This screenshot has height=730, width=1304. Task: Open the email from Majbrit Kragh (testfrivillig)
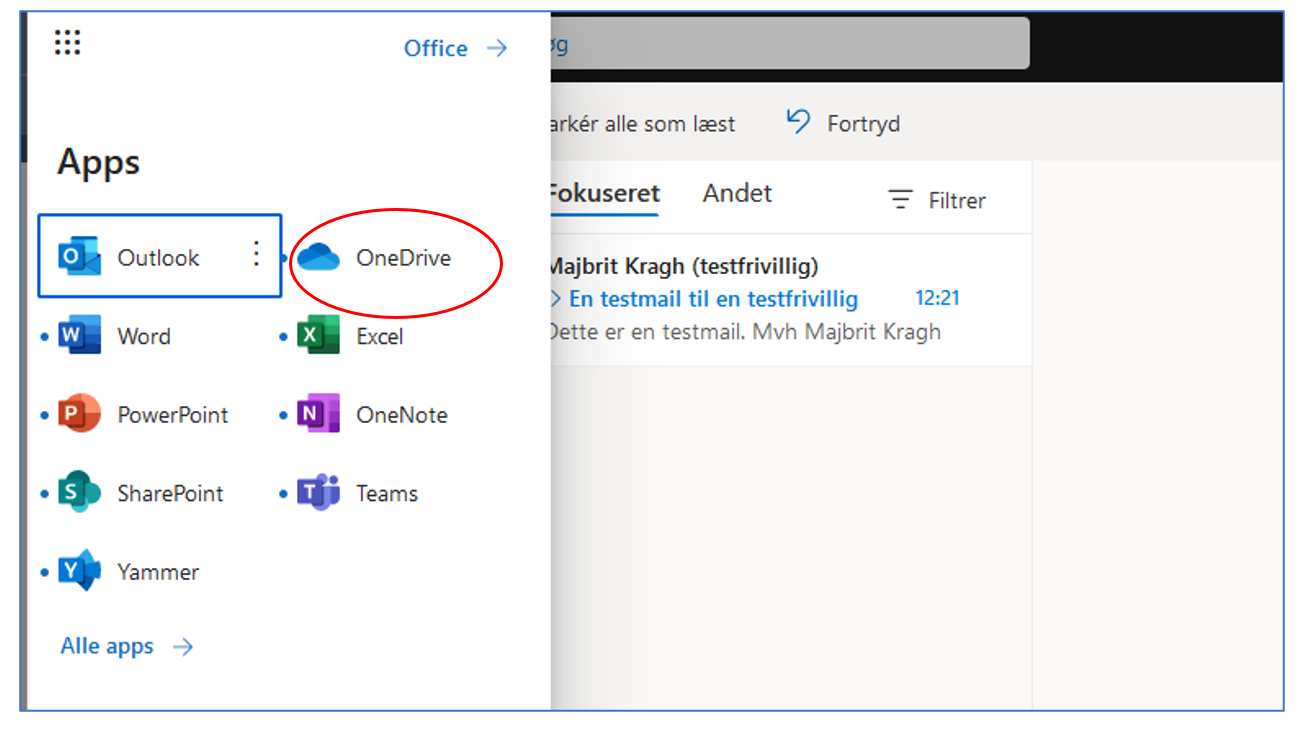click(x=790, y=299)
